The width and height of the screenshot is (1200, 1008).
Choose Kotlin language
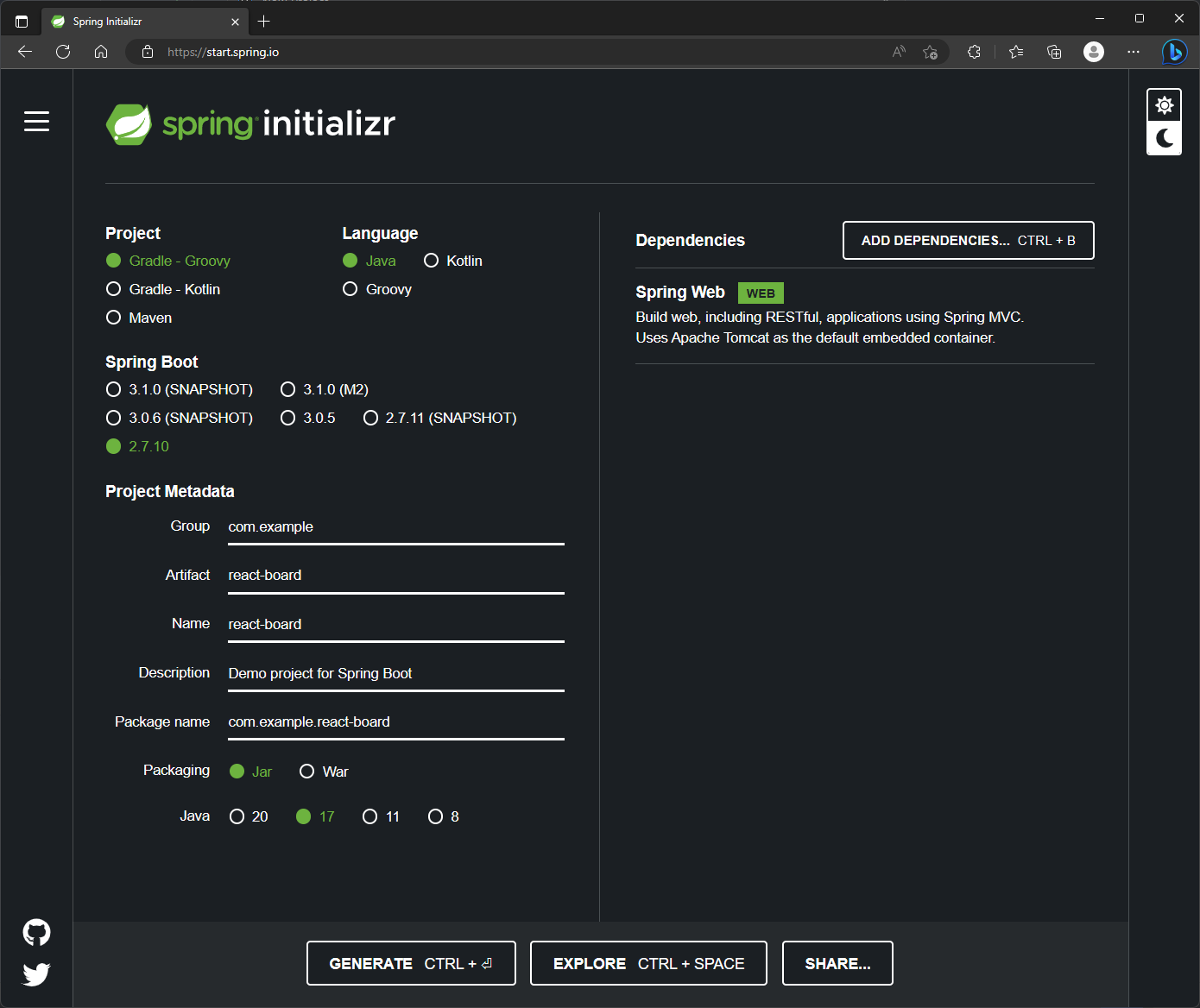tap(453, 261)
